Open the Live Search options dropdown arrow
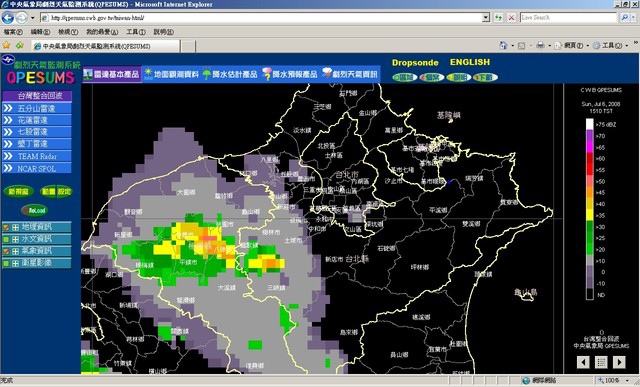 [633, 18]
